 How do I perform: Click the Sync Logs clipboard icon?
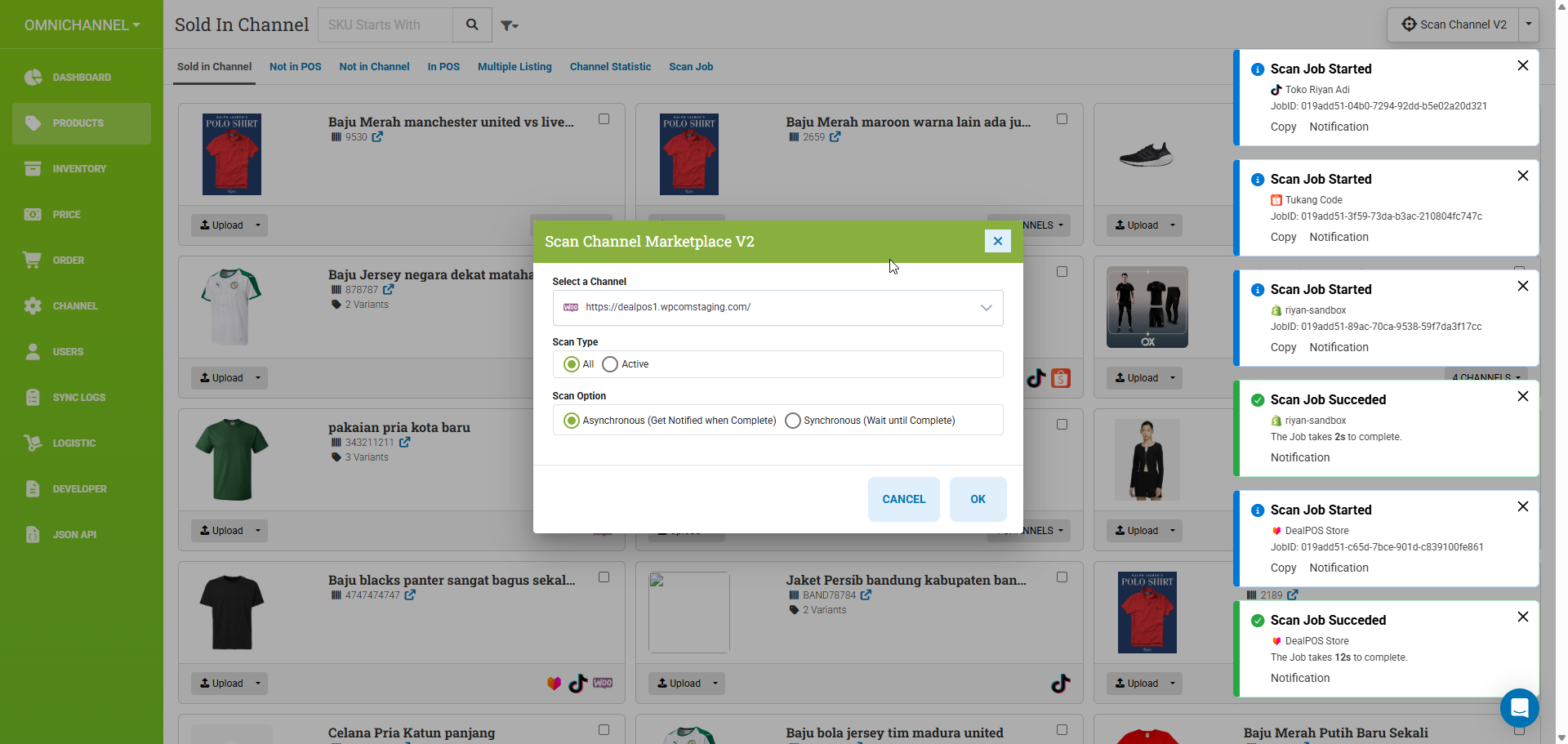pyautogui.click(x=33, y=398)
